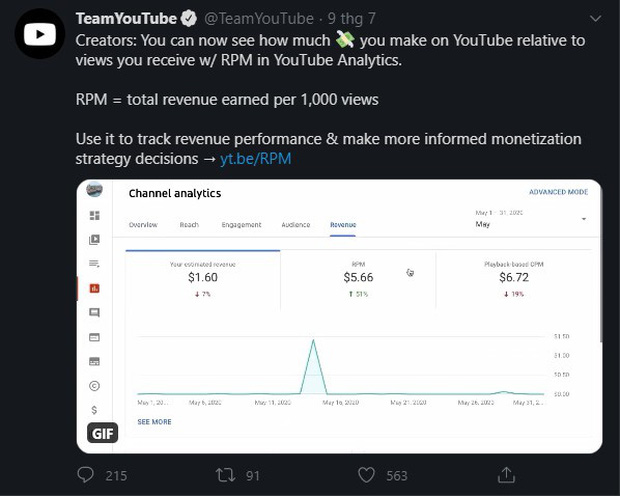Click the Copyright icon in sidebar

[x=95, y=385]
